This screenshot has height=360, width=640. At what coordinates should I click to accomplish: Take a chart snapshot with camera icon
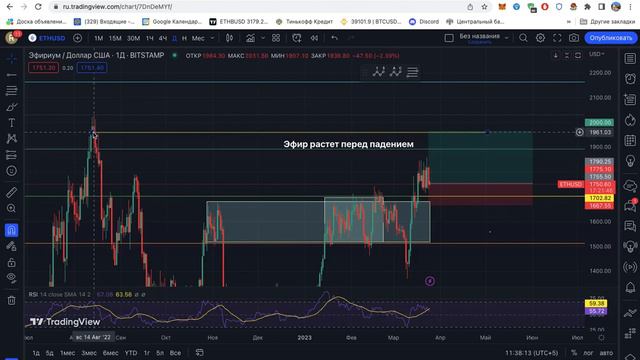coord(573,38)
